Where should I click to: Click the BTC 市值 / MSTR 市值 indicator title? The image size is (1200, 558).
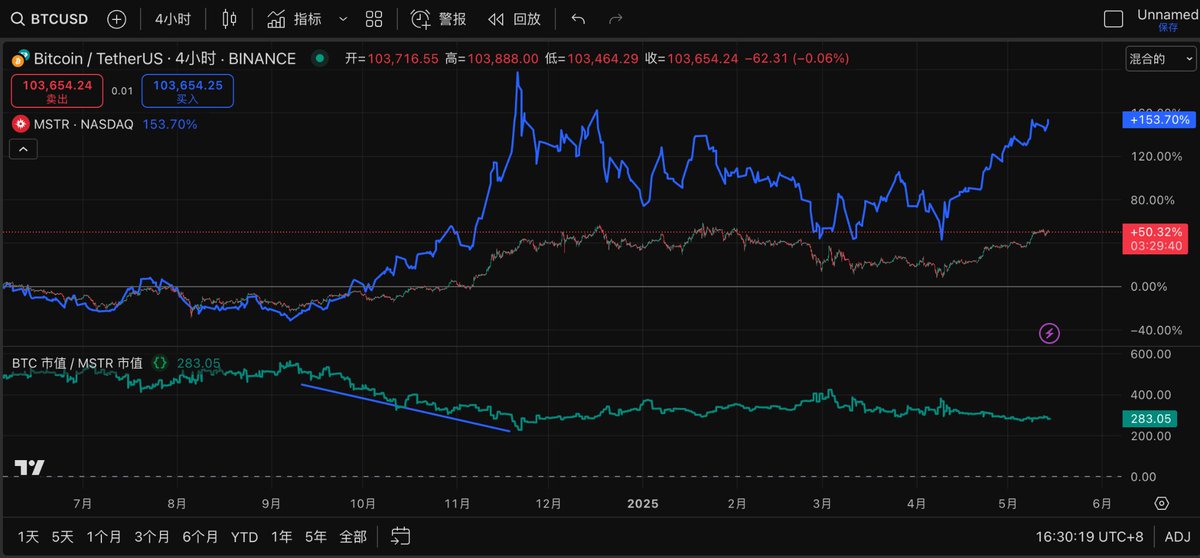coord(77,362)
